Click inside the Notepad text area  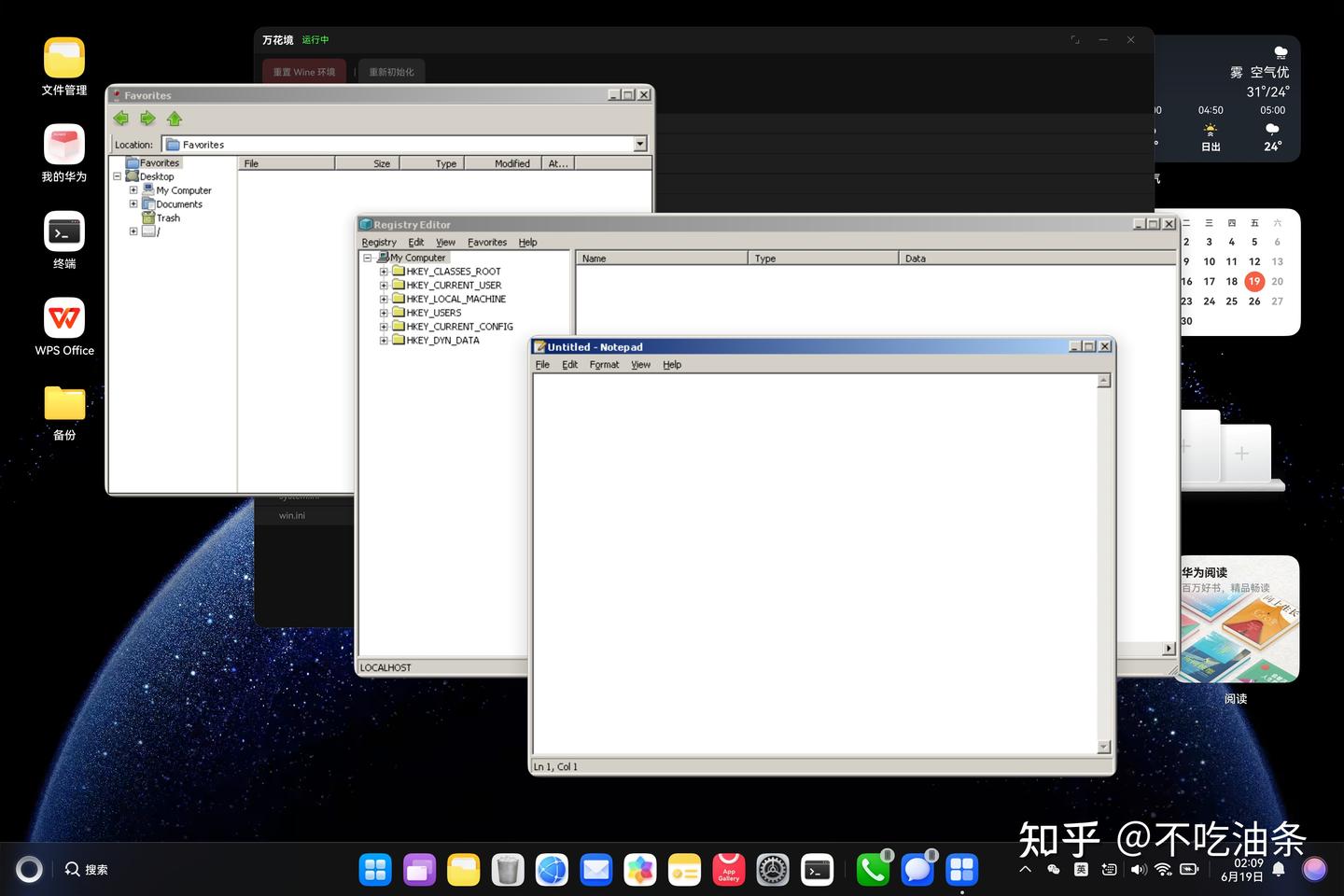[x=815, y=565]
